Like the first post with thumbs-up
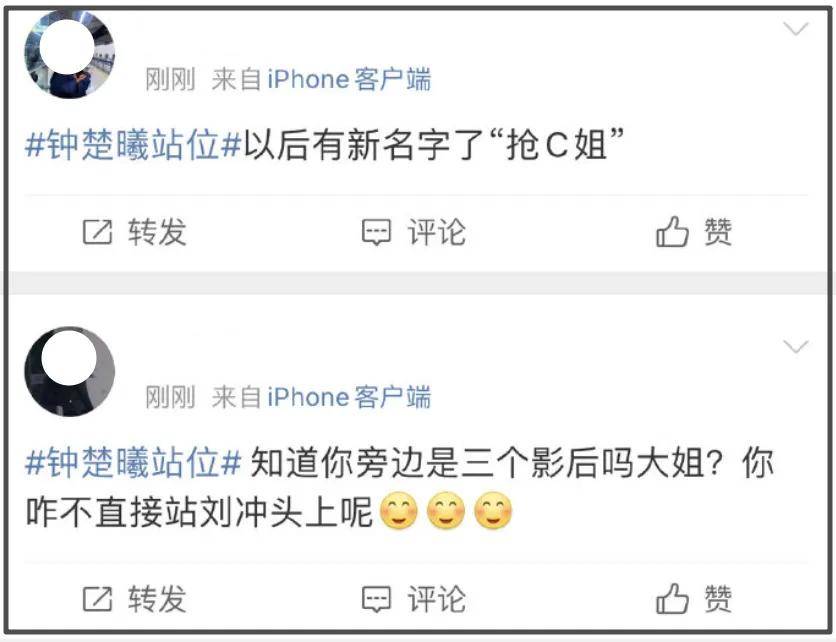836x642 pixels. [x=672, y=231]
